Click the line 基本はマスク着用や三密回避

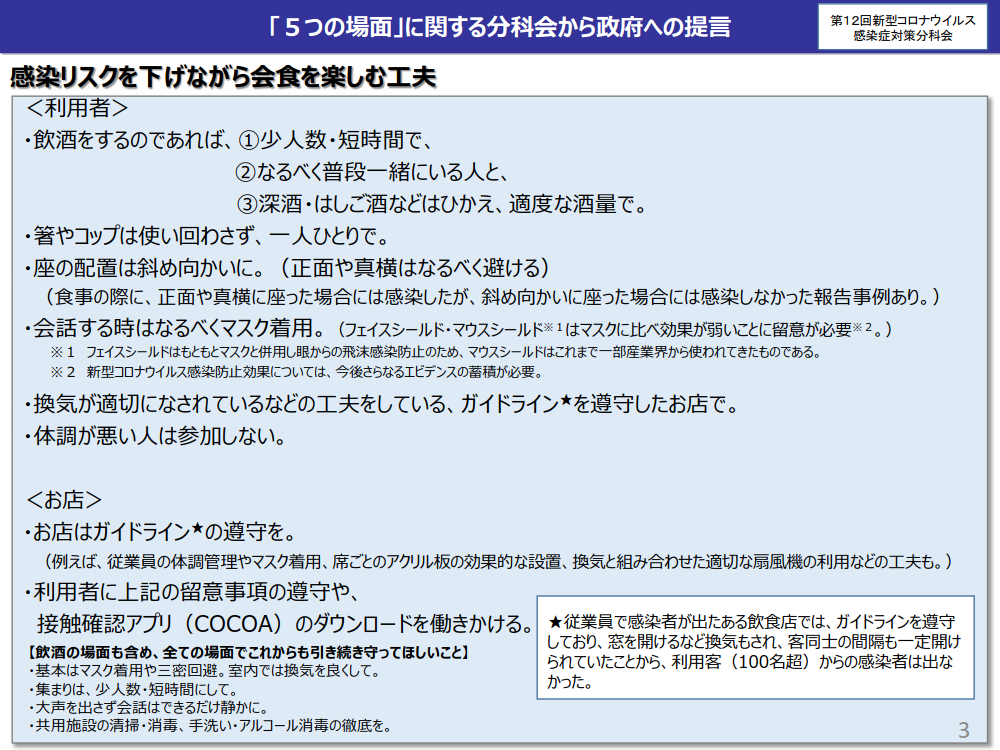tap(204, 671)
